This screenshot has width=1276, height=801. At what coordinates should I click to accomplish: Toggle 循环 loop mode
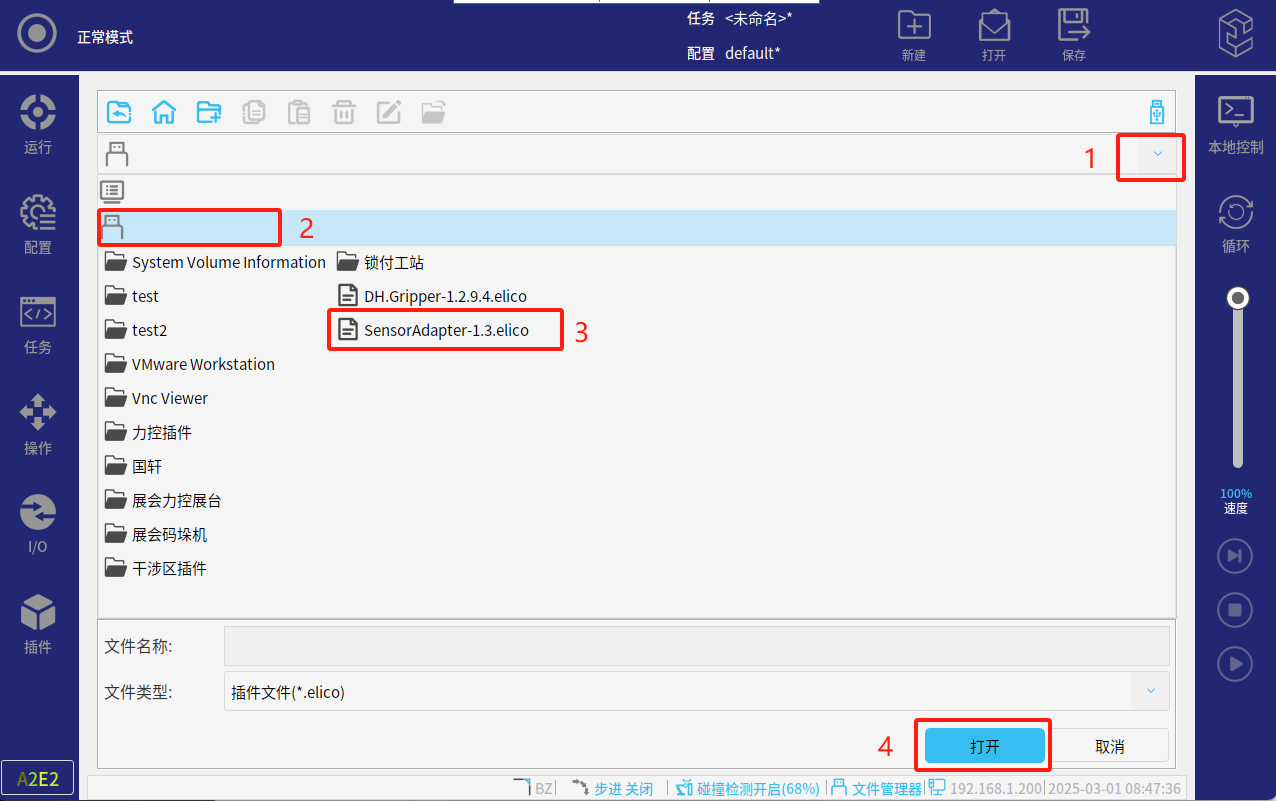coord(1235,224)
